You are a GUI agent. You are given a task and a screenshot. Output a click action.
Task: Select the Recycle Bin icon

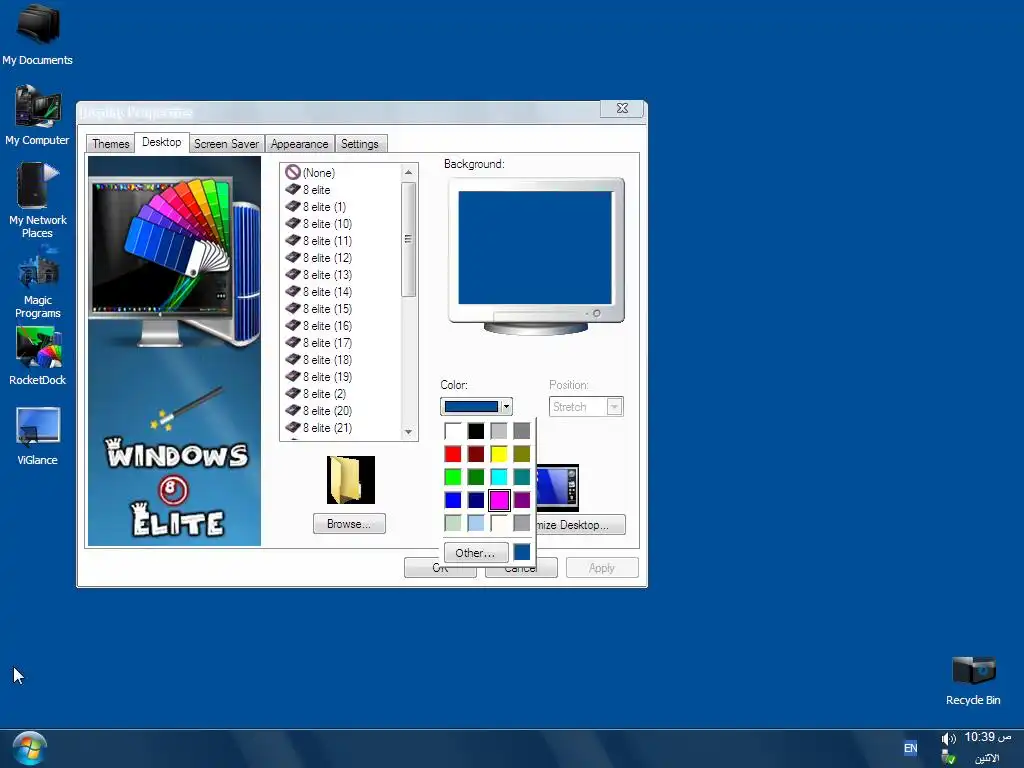coord(973,680)
